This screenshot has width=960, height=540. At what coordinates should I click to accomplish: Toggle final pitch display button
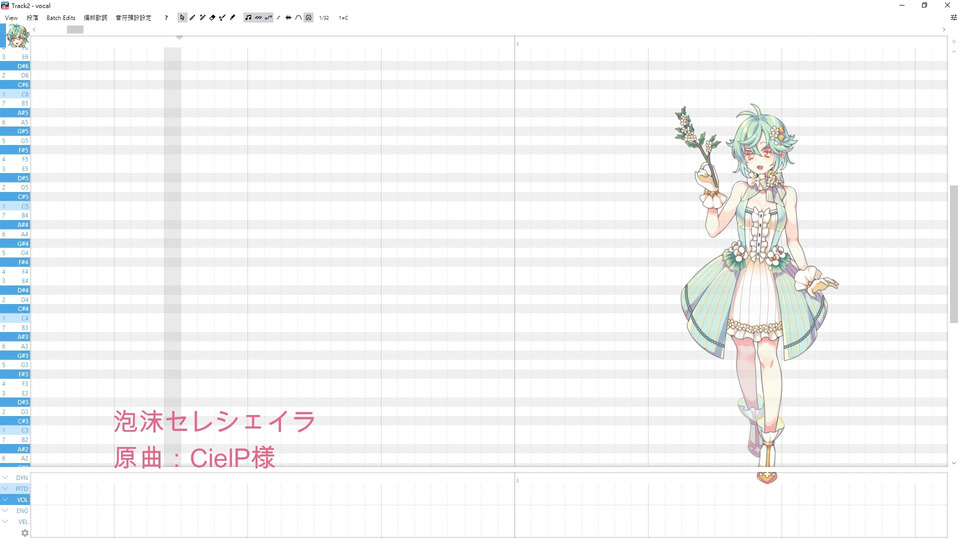[279, 18]
